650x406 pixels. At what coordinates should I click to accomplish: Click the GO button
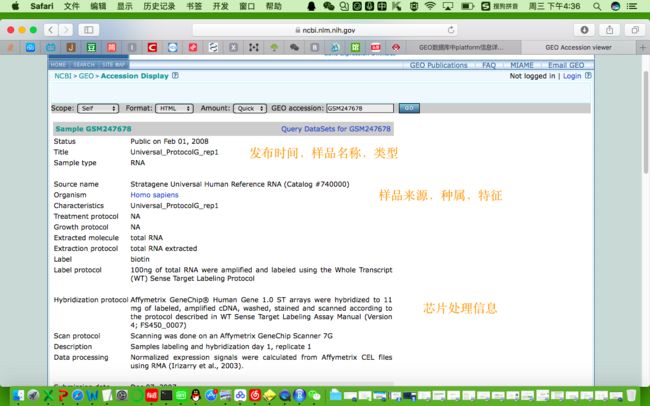[409, 108]
